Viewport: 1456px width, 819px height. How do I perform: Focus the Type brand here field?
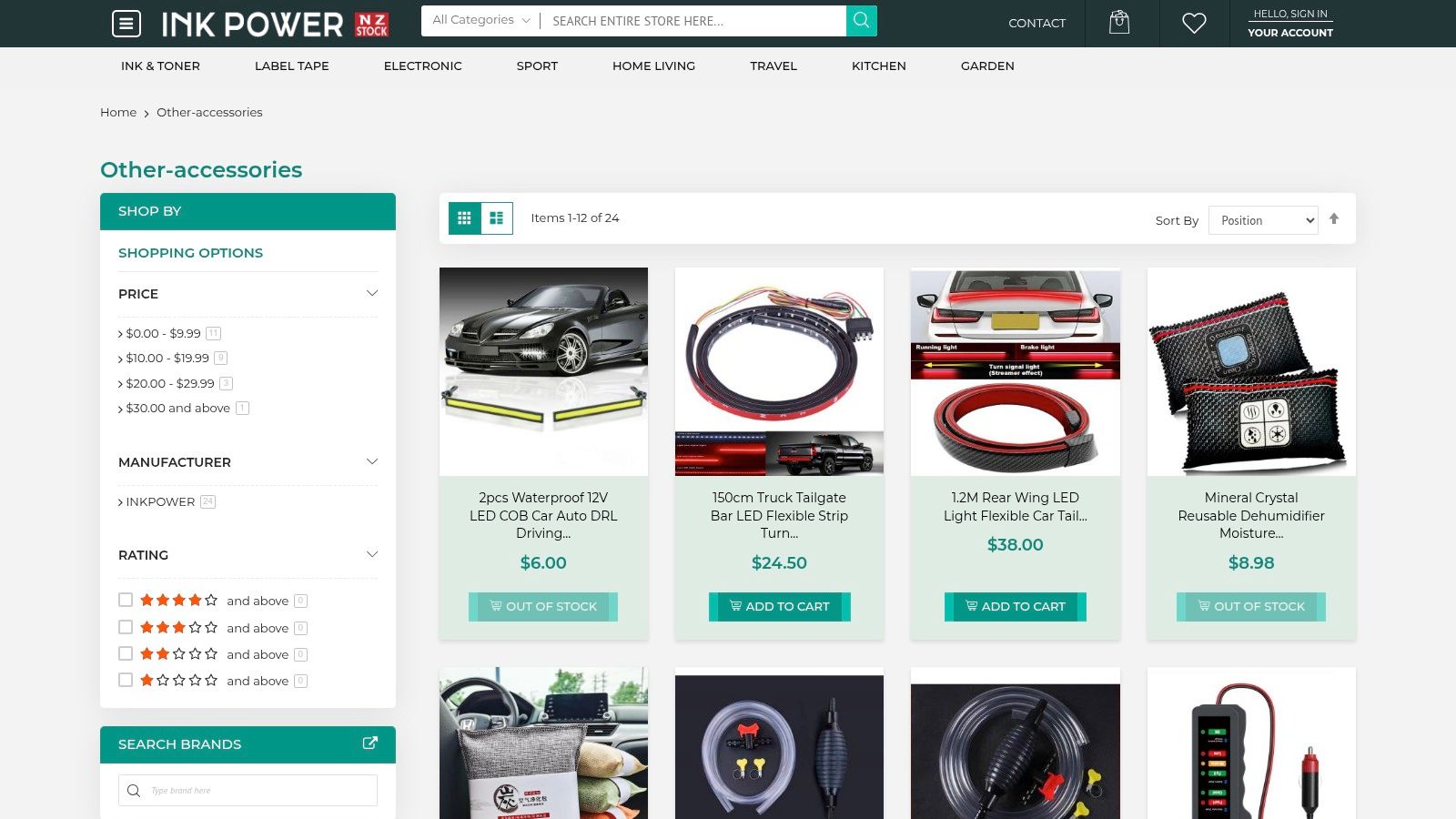pos(248,790)
